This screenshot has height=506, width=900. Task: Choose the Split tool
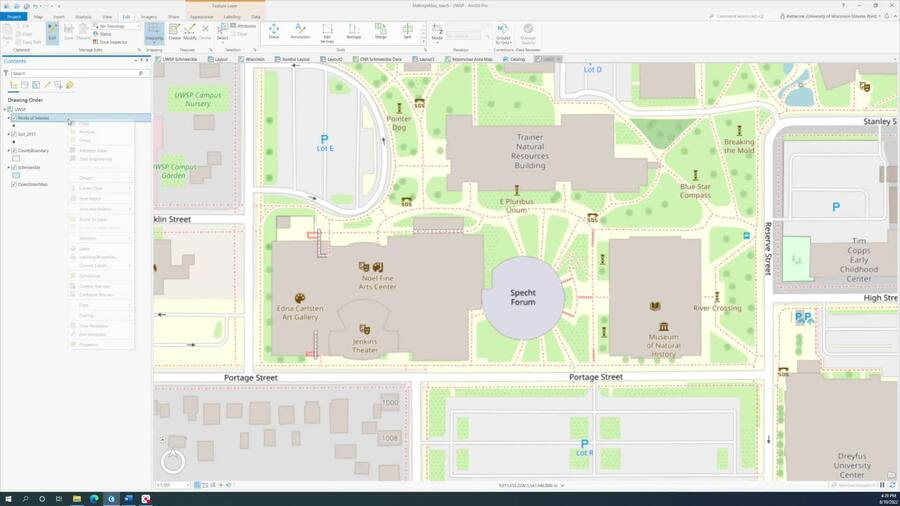[407, 32]
